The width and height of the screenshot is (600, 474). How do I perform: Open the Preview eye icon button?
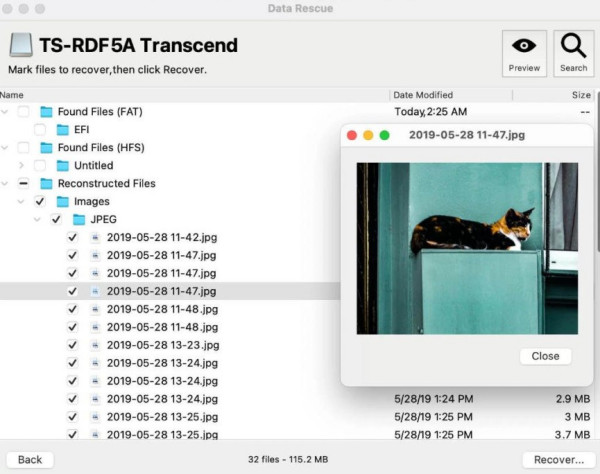pos(524,53)
